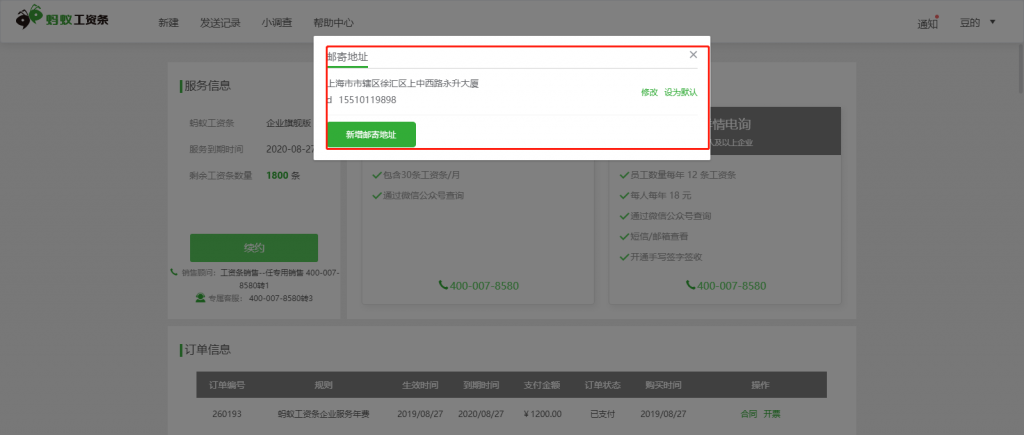Click the 销售顾问 phone icon
1024x435 pixels.
pos(175,273)
